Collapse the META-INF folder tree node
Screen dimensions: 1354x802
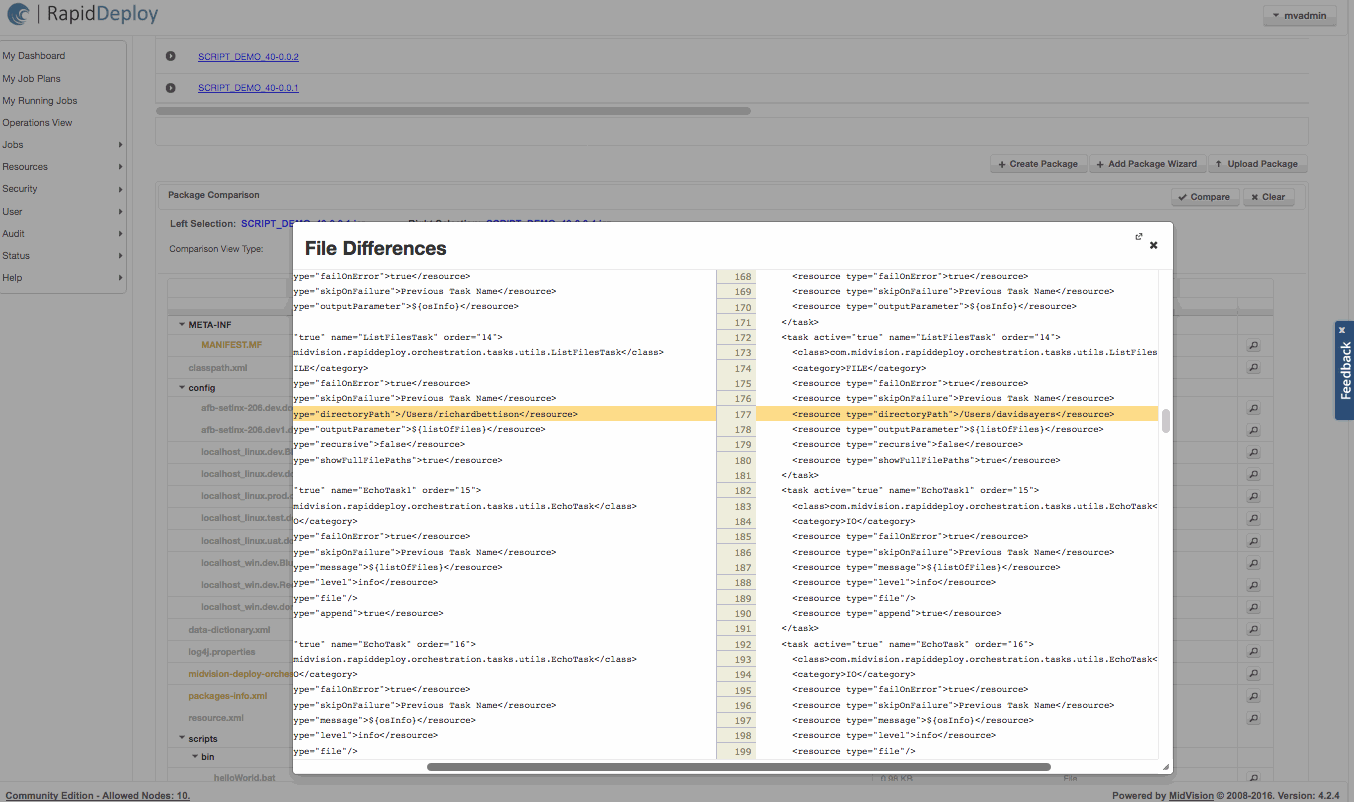pos(182,324)
